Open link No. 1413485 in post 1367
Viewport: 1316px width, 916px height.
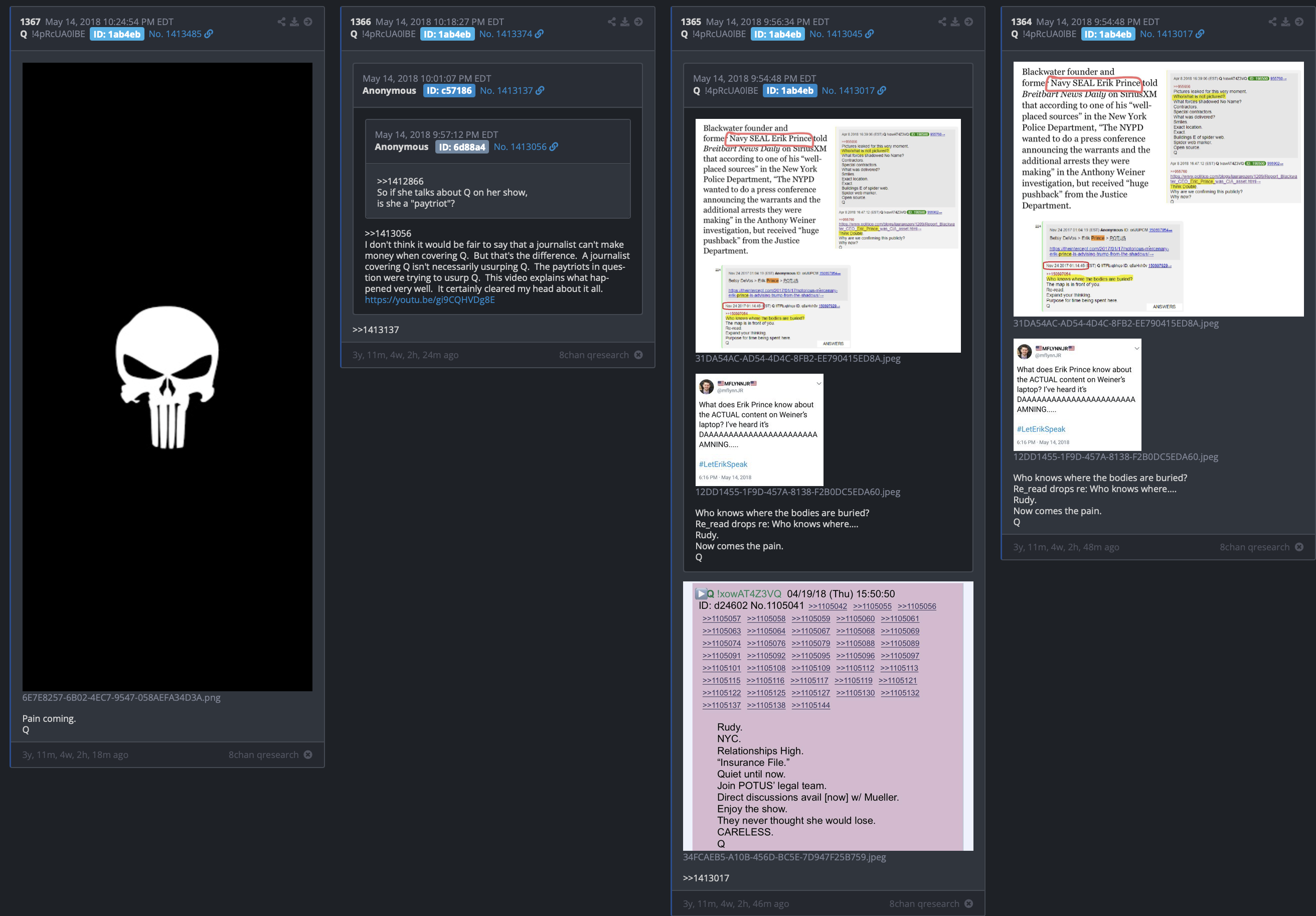tap(181, 34)
